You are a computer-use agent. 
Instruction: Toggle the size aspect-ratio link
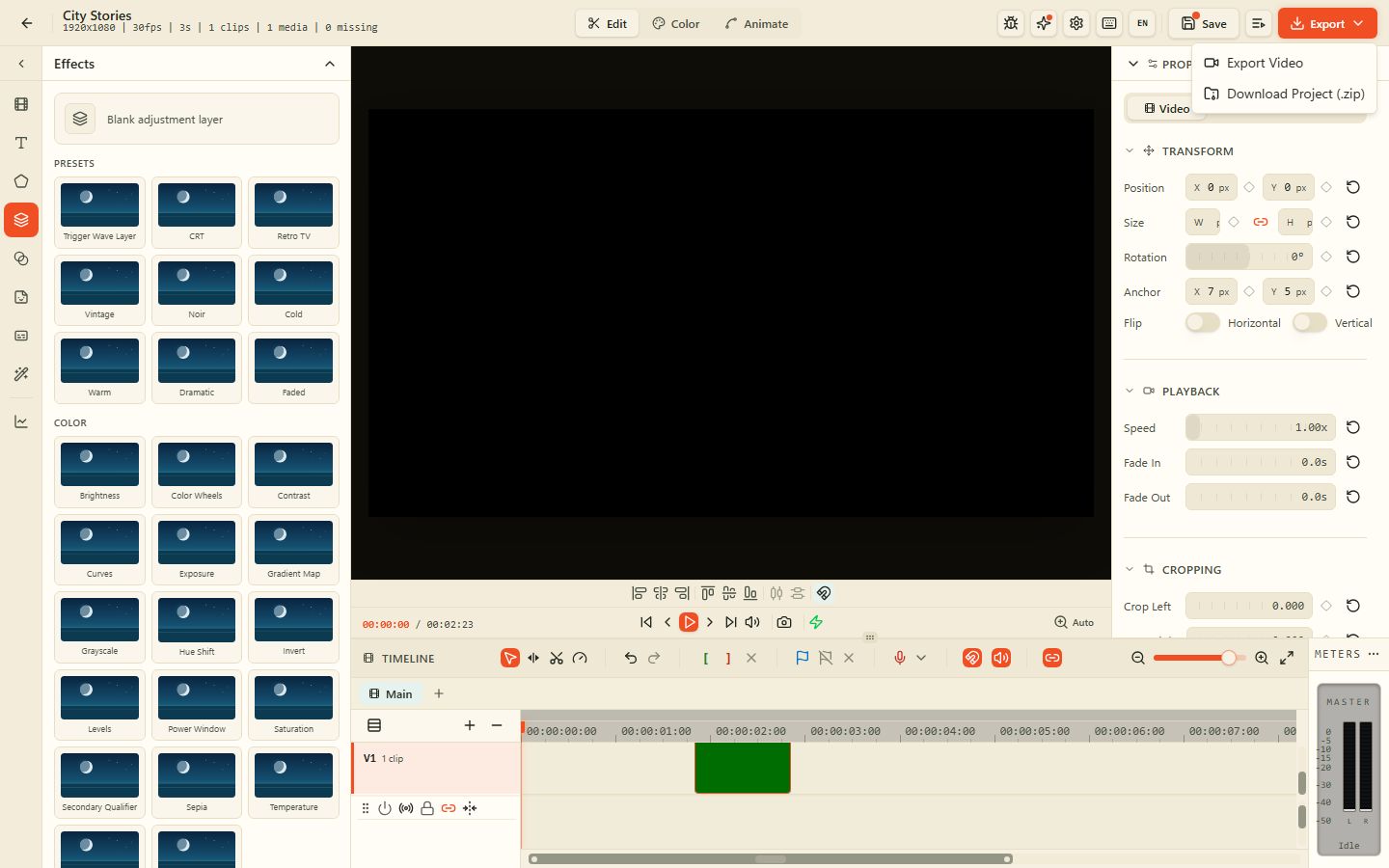pyautogui.click(x=1261, y=222)
